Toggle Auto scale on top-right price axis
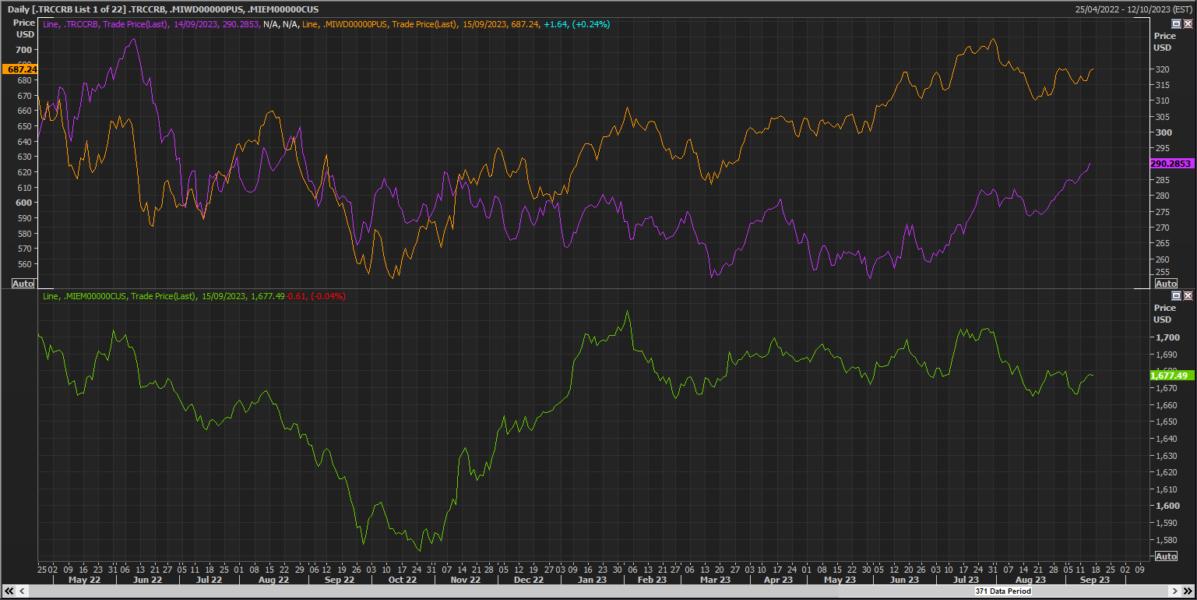Viewport: 1197px width, 600px height. pyautogui.click(x=1166, y=283)
